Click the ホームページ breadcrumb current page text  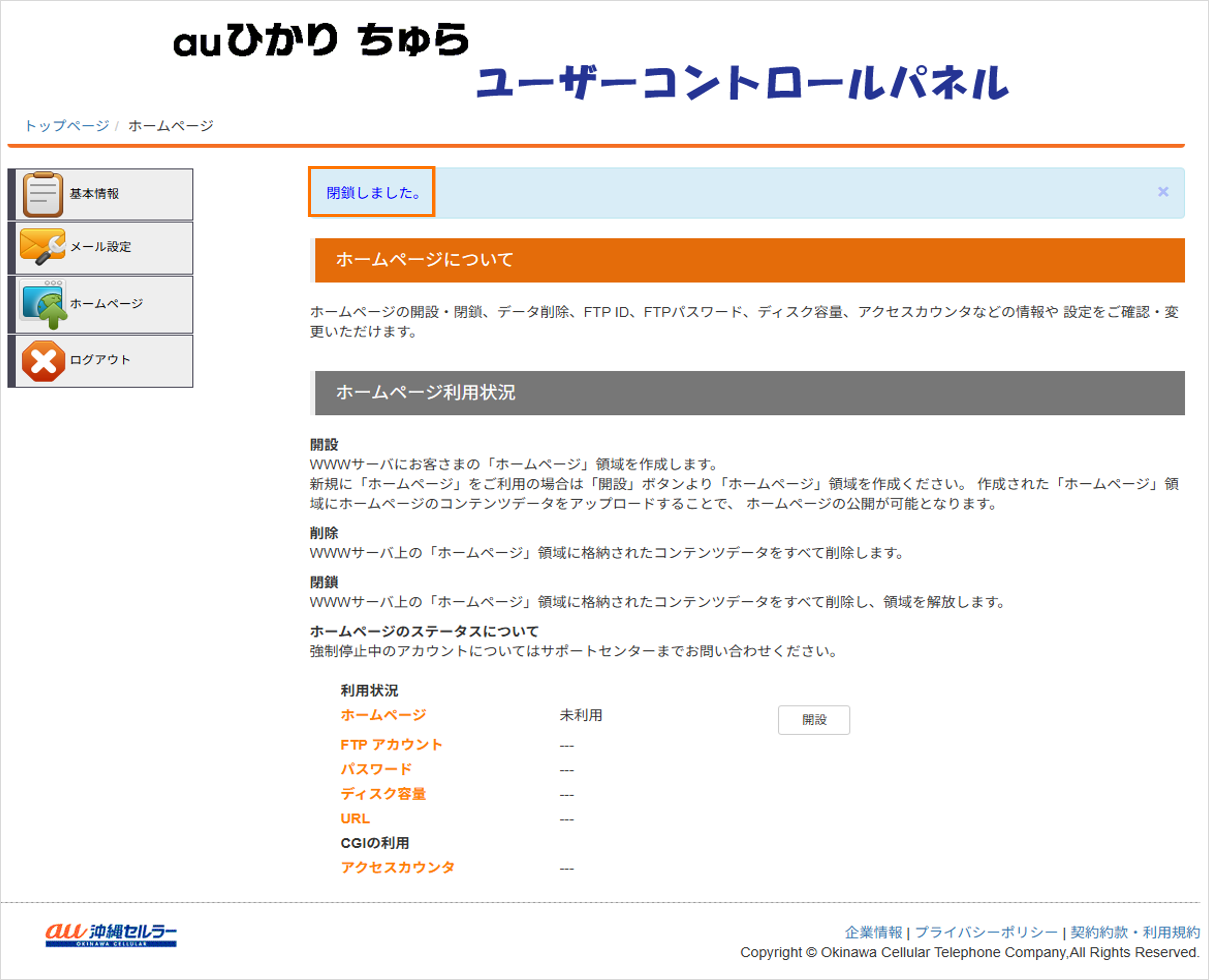coord(171,125)
